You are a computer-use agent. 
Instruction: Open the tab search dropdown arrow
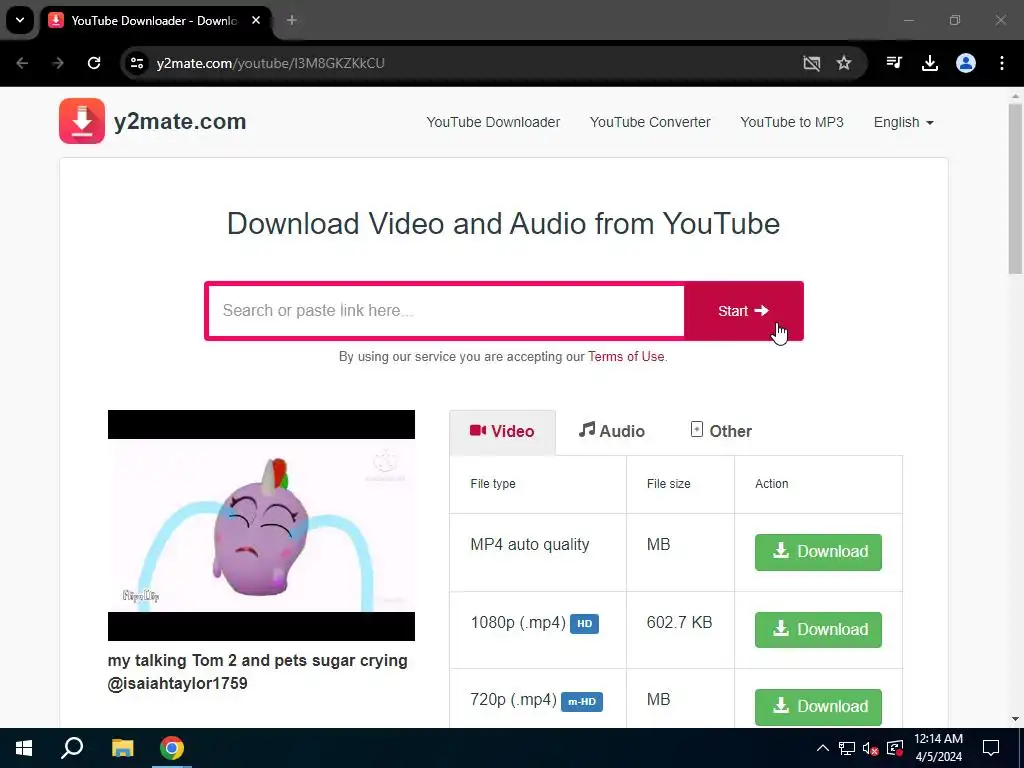click(x=20, y=20)
